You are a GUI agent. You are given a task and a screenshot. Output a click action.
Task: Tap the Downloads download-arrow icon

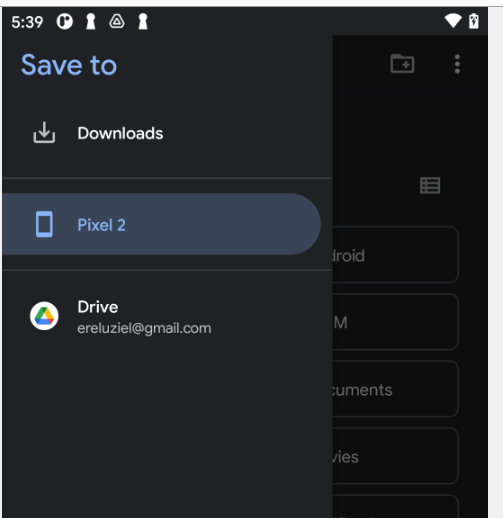coord(44,133)
